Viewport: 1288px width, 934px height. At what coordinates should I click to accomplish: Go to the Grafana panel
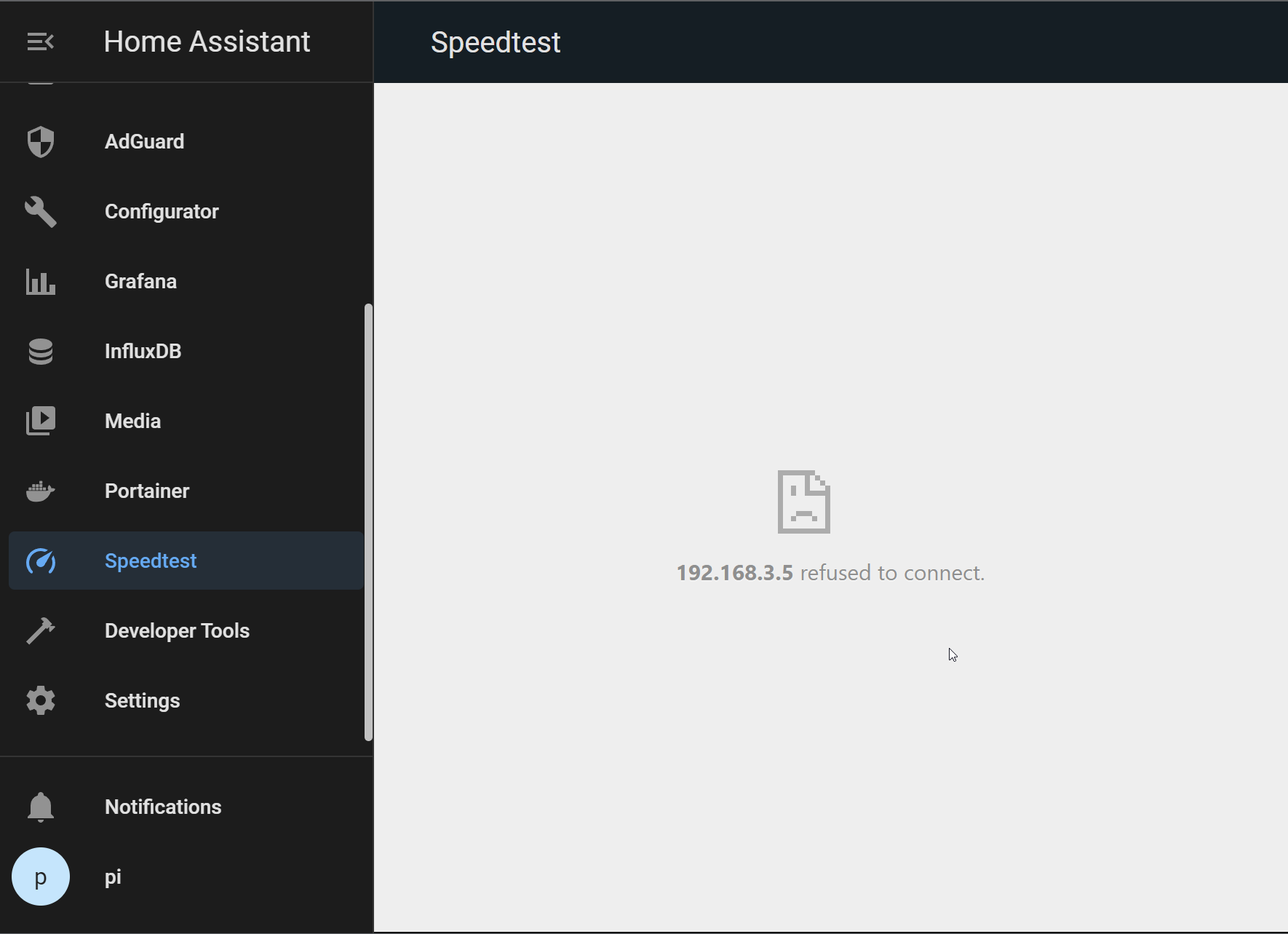186,281
